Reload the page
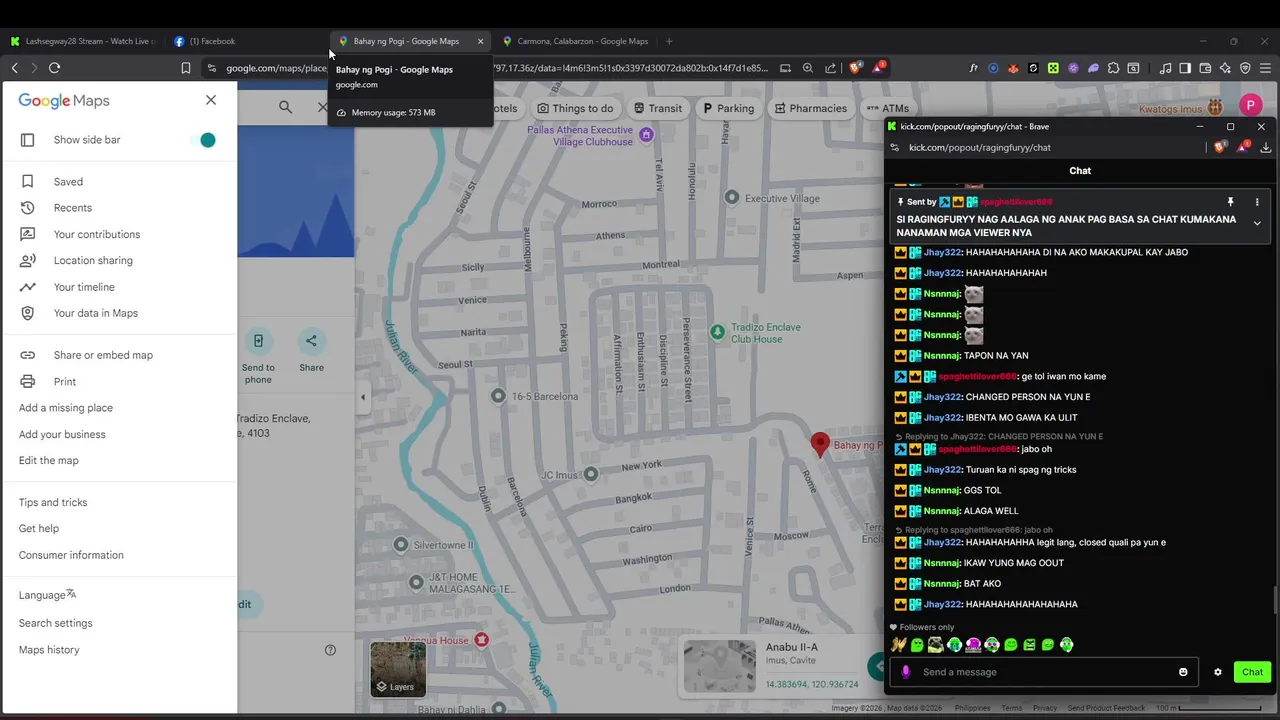This screenshot has width=1280, height=720. point(54,68)
